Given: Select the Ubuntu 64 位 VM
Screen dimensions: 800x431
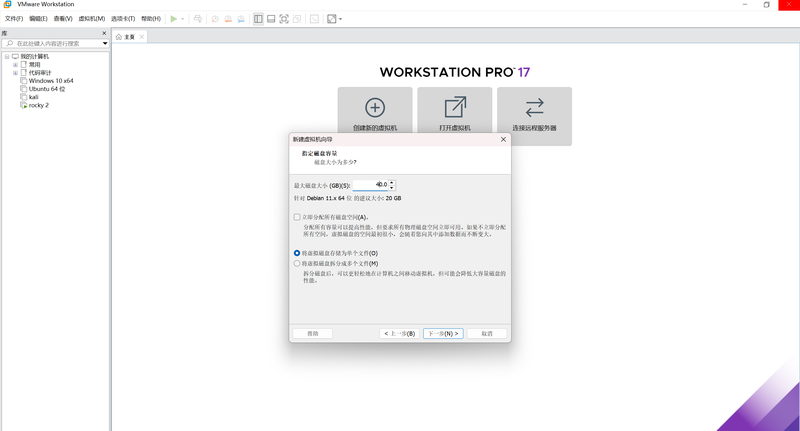Looking at the screenshot, I should [x=47, y=89].
